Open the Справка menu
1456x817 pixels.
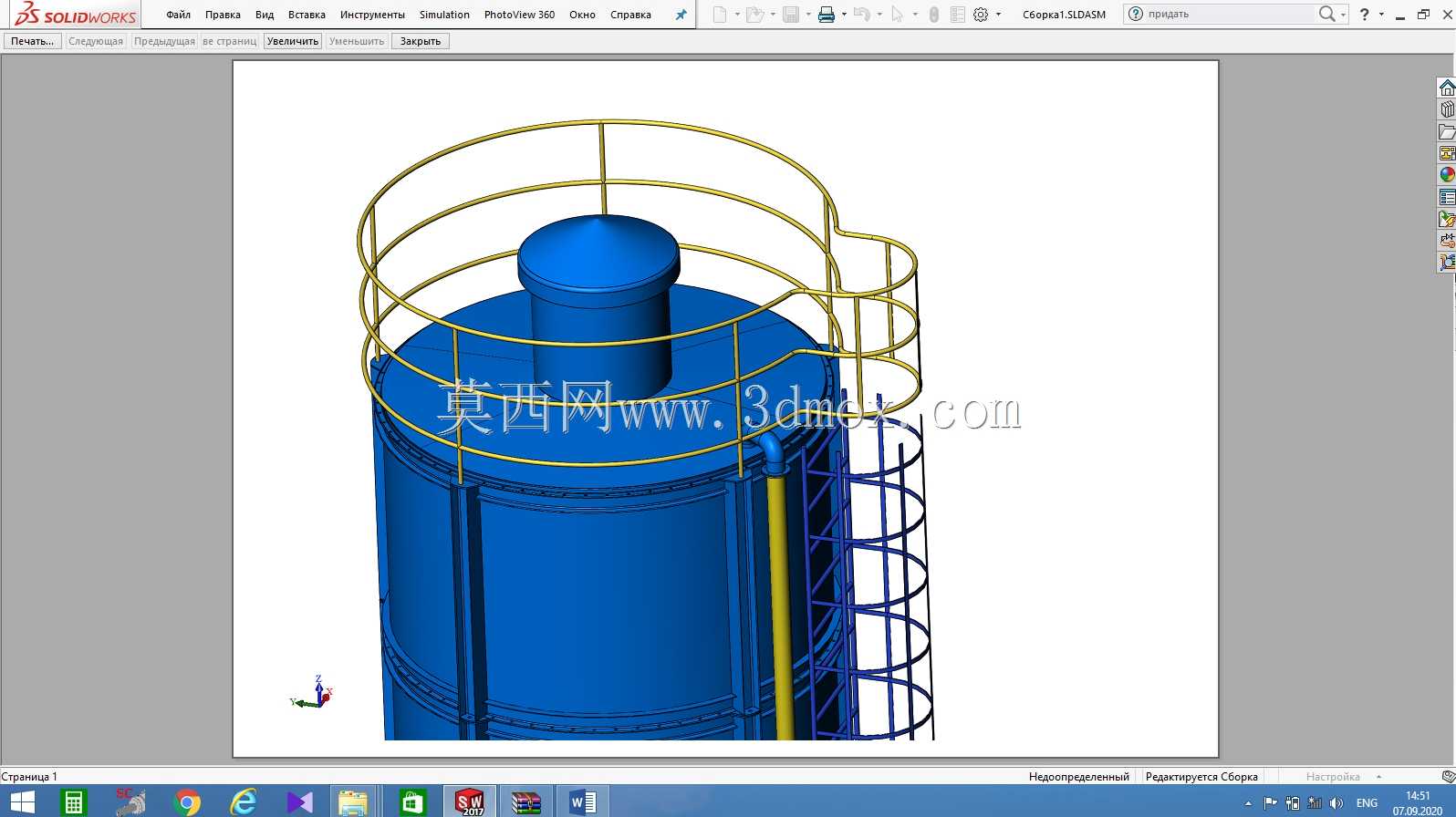tap(630, 15)
